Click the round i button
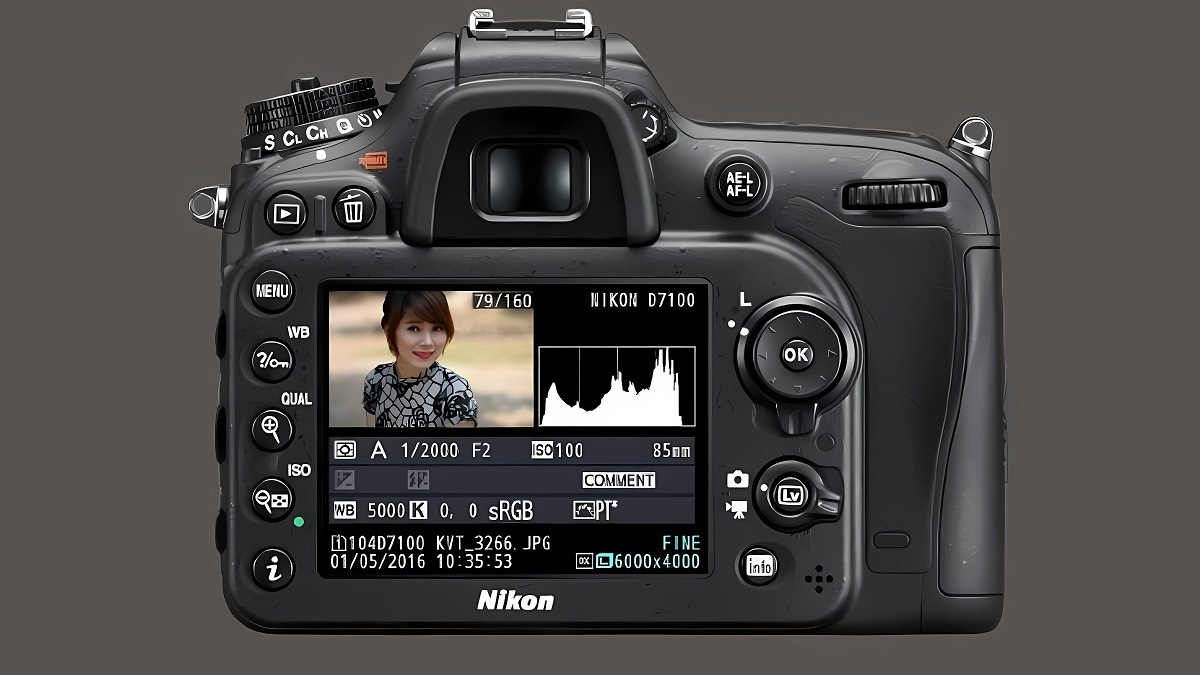Image resolution: width=1200 pixels, height=675 pixels. (273, 568)
